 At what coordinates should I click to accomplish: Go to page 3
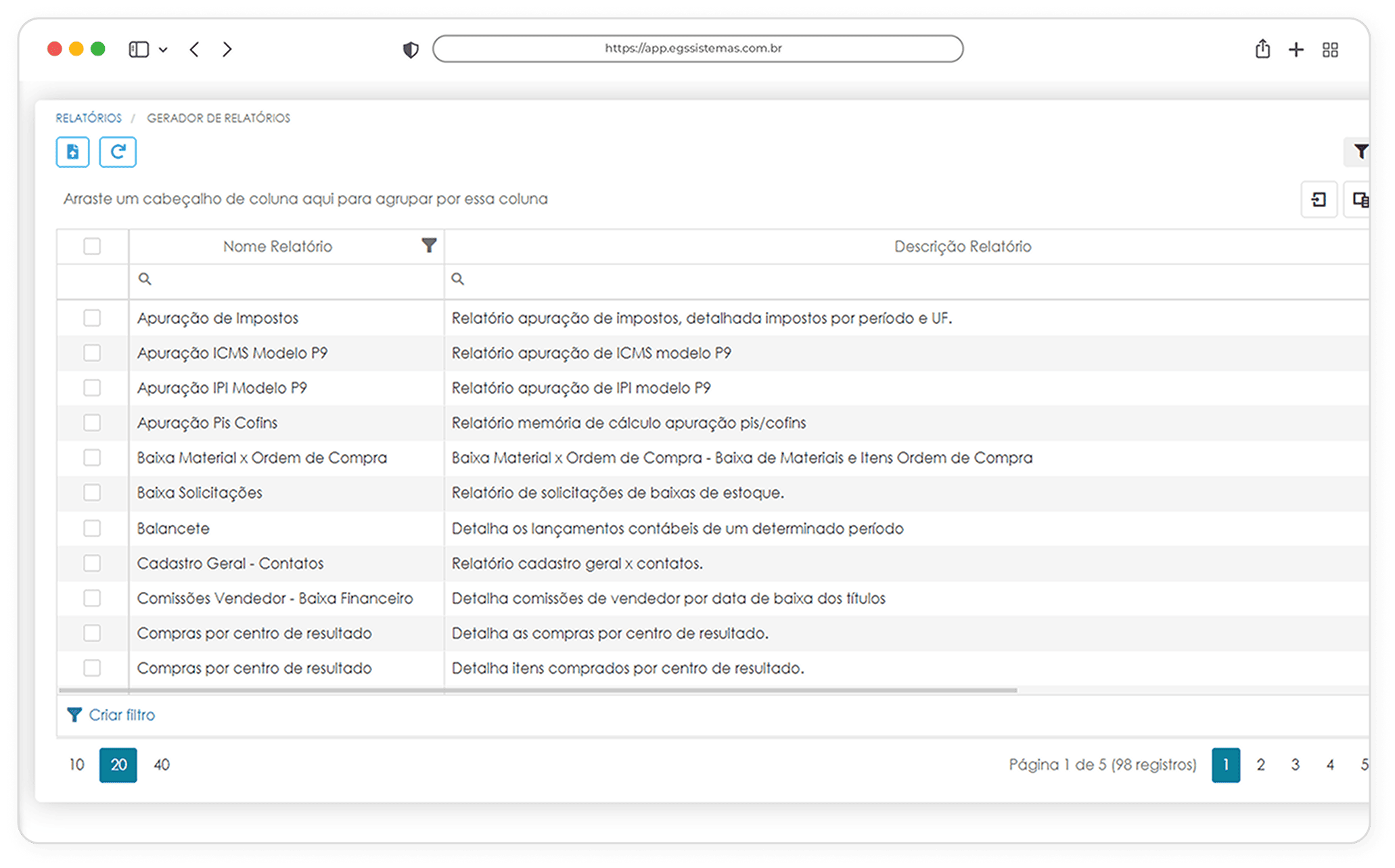(x=1295, y=764)
